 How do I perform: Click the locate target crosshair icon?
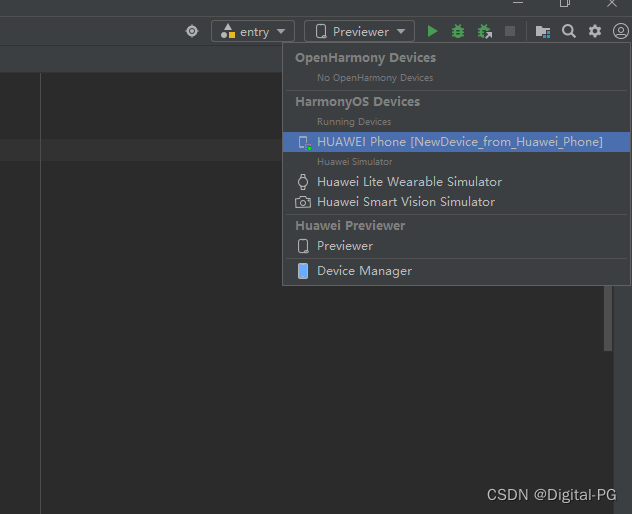coord(192,31)
